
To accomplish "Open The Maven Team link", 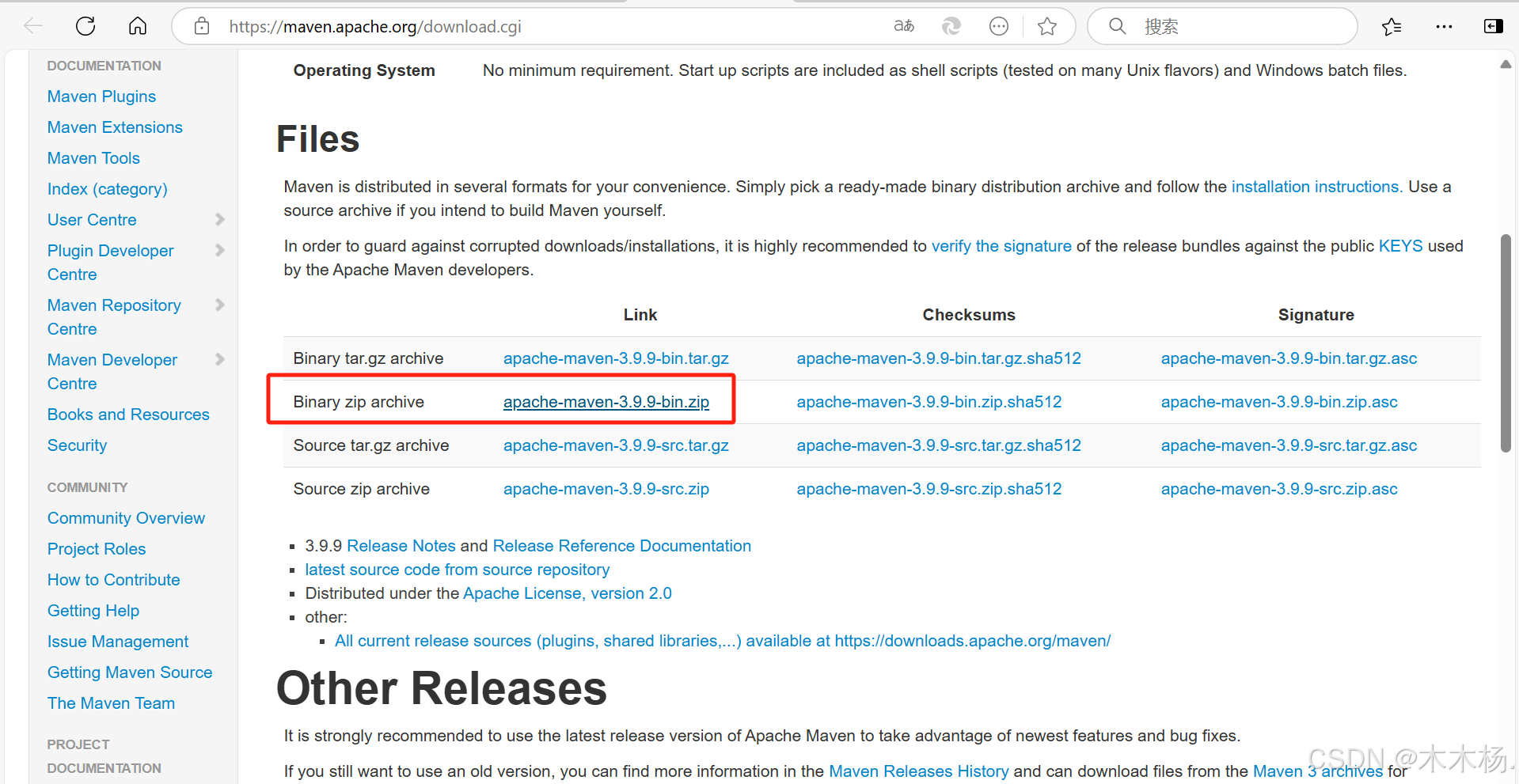I will click(111, 703).
